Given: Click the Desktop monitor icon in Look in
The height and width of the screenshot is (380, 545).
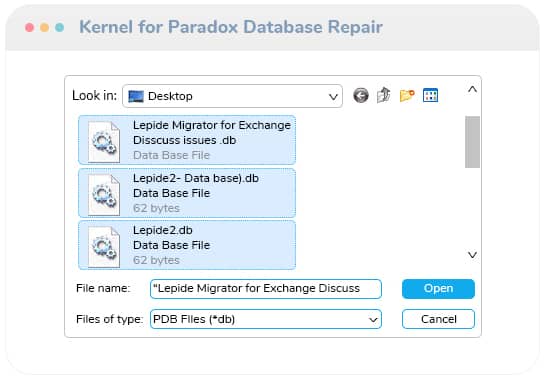Looking at the screenshot, I should pos(136,96).
